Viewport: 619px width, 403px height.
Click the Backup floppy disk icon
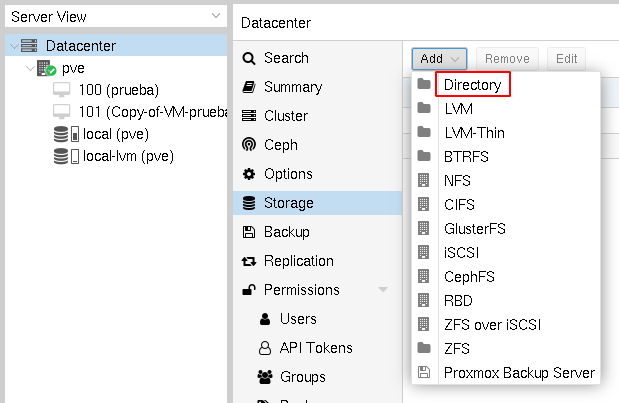pos(249,232)
